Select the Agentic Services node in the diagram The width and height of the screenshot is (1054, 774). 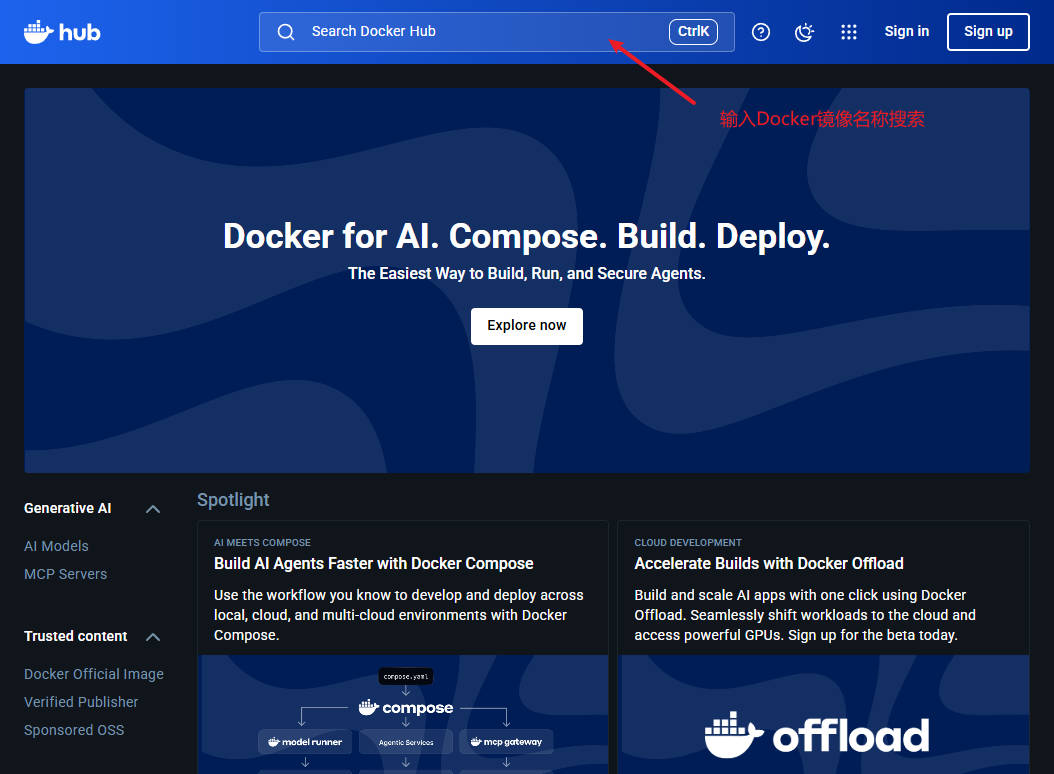click(406, 741)
